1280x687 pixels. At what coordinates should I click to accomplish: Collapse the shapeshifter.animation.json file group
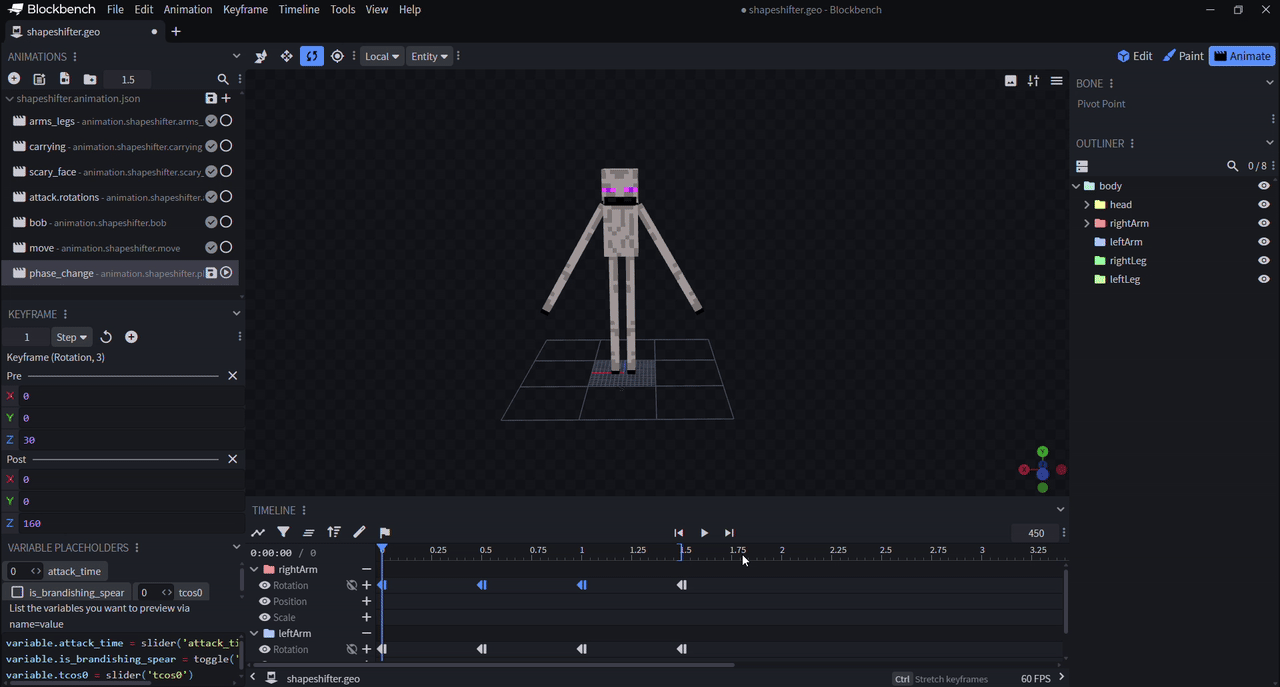pos(9,98)
